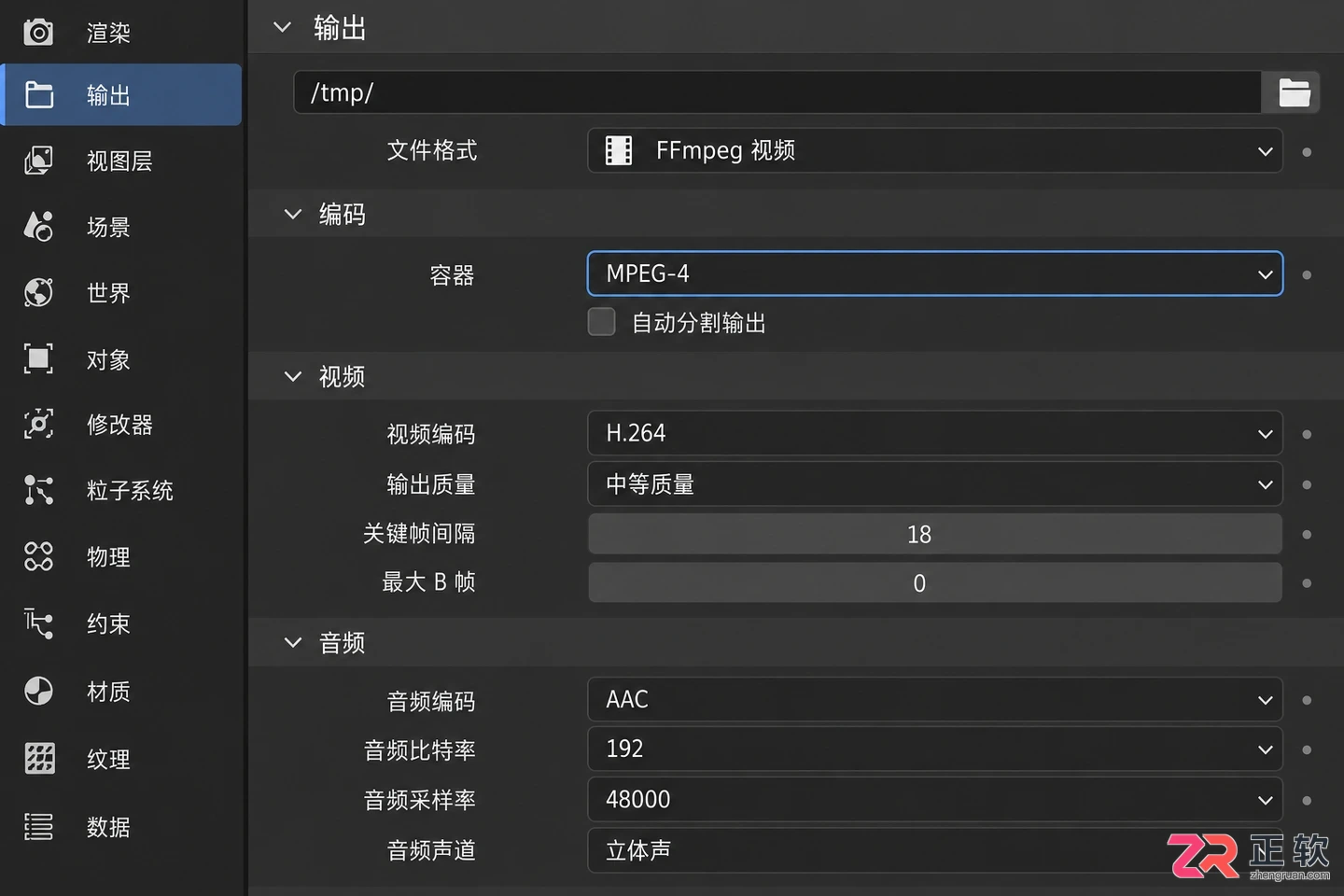Image resolution: width=1344 pixels, height=896 pixels.
Task: Animate 视频编码 property dot
Action: pyautogui.click(x=1307, y=434)
